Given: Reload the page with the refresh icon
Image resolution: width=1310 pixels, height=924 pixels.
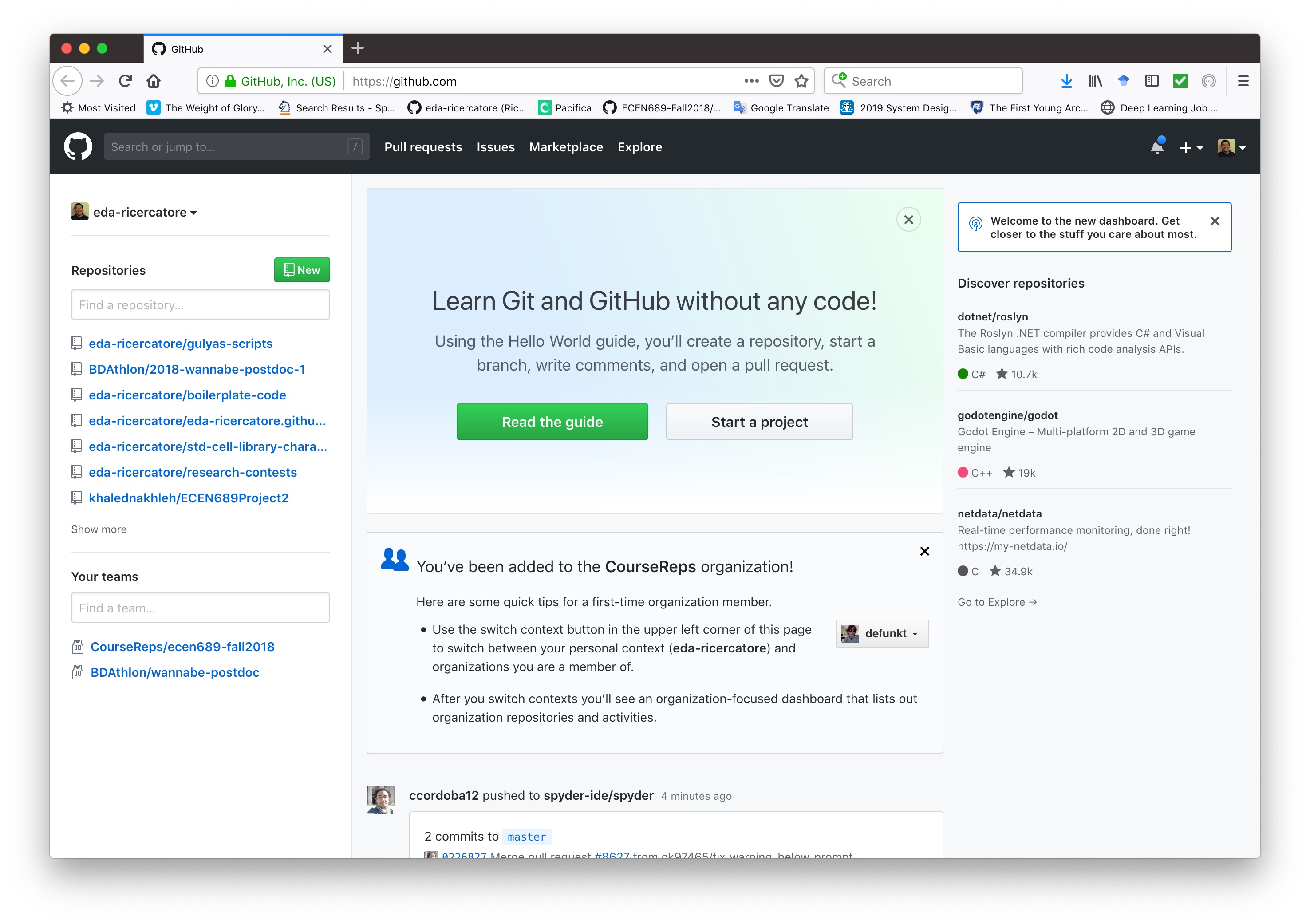Looking at the screenshot, I should tap(126, 81).
